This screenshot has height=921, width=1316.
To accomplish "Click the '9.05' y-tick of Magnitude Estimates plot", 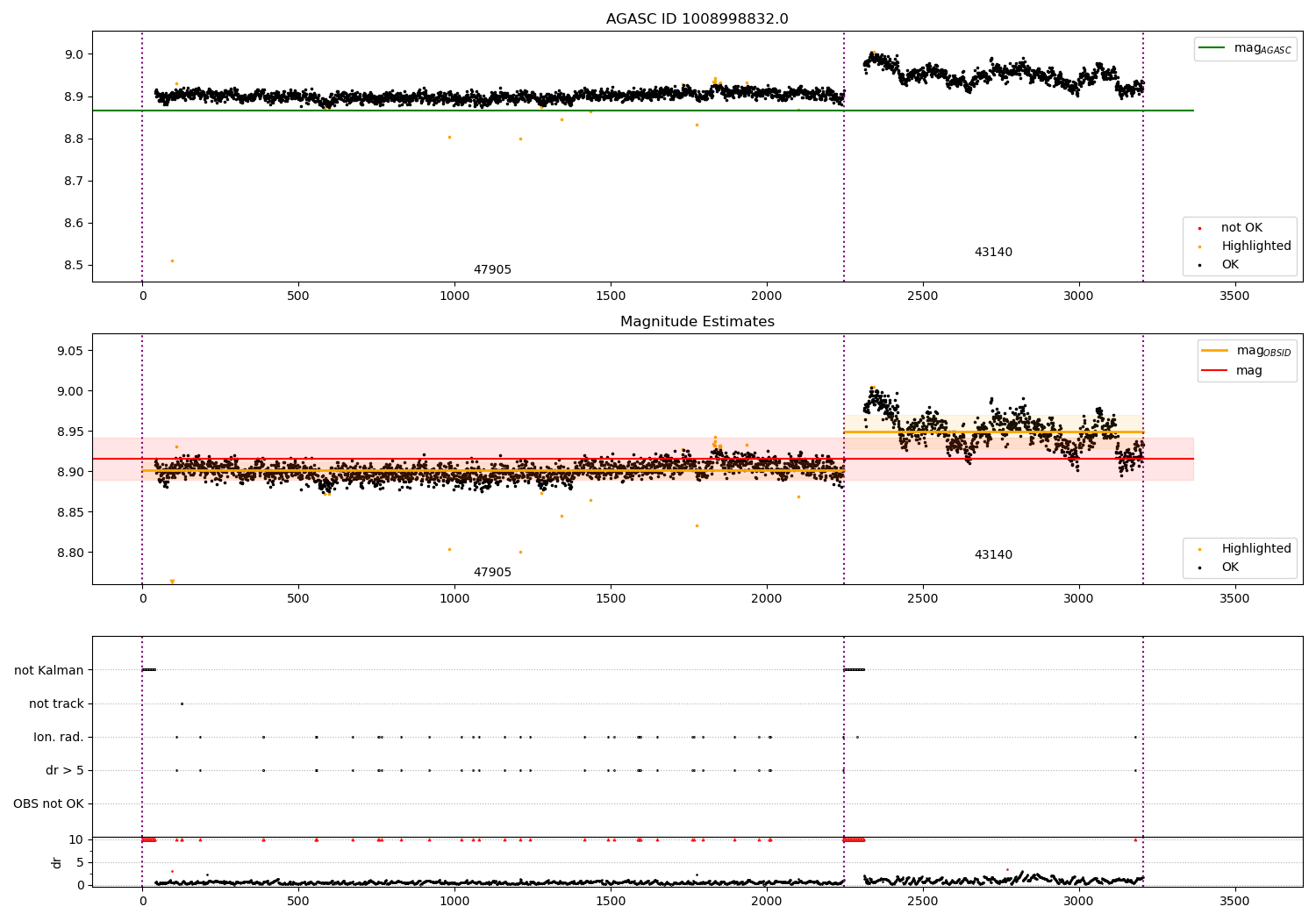I will (x=71, y=352).
